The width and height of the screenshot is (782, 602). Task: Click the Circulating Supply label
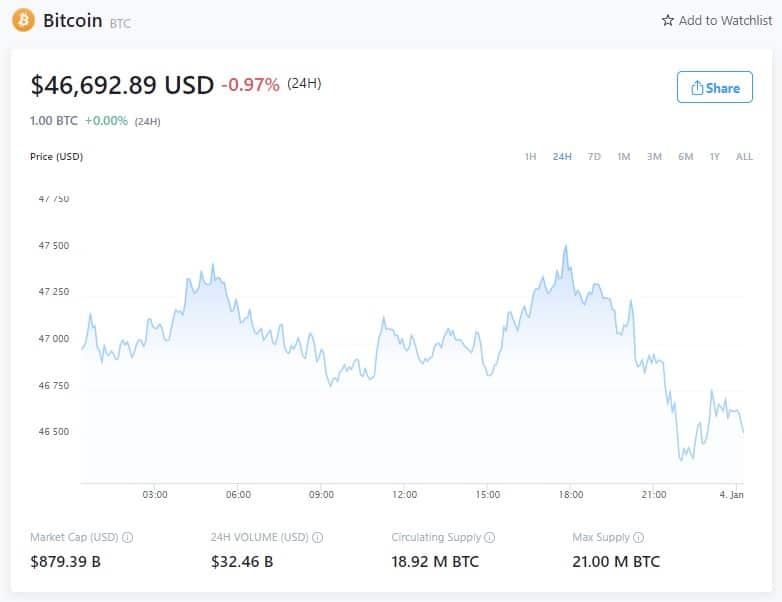436,537
